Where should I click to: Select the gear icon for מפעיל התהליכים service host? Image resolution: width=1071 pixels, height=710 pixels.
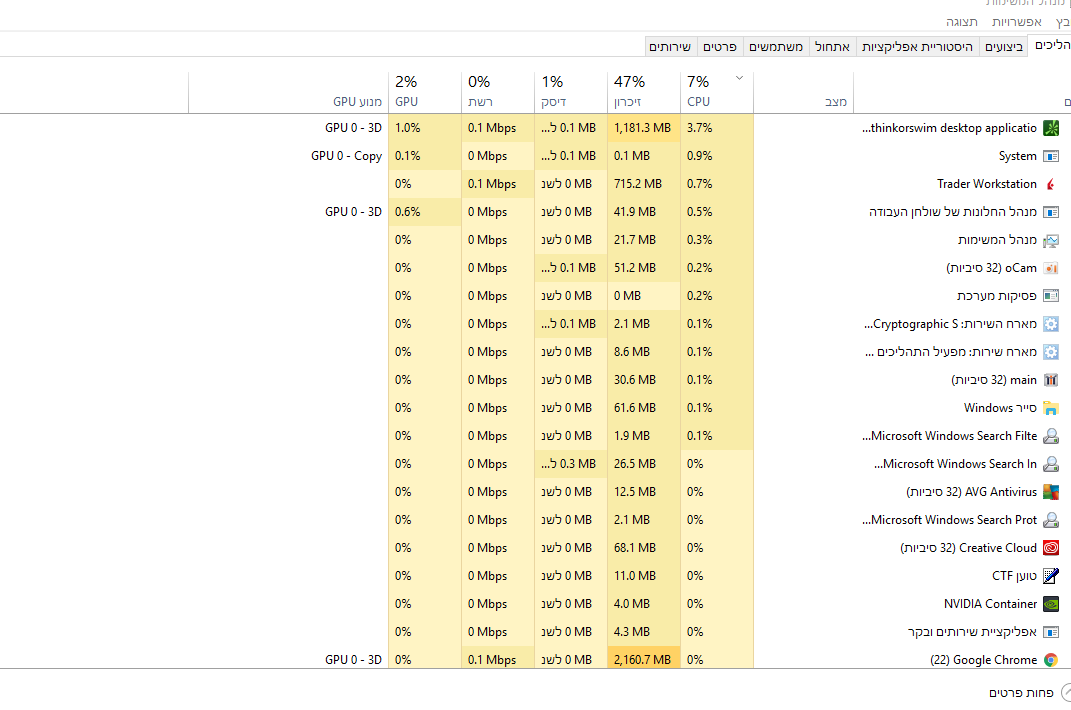[1051, 352]
